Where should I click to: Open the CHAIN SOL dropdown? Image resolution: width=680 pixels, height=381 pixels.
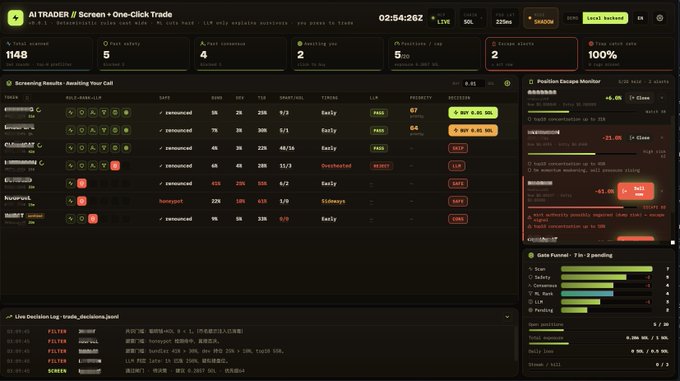point(472,18)
